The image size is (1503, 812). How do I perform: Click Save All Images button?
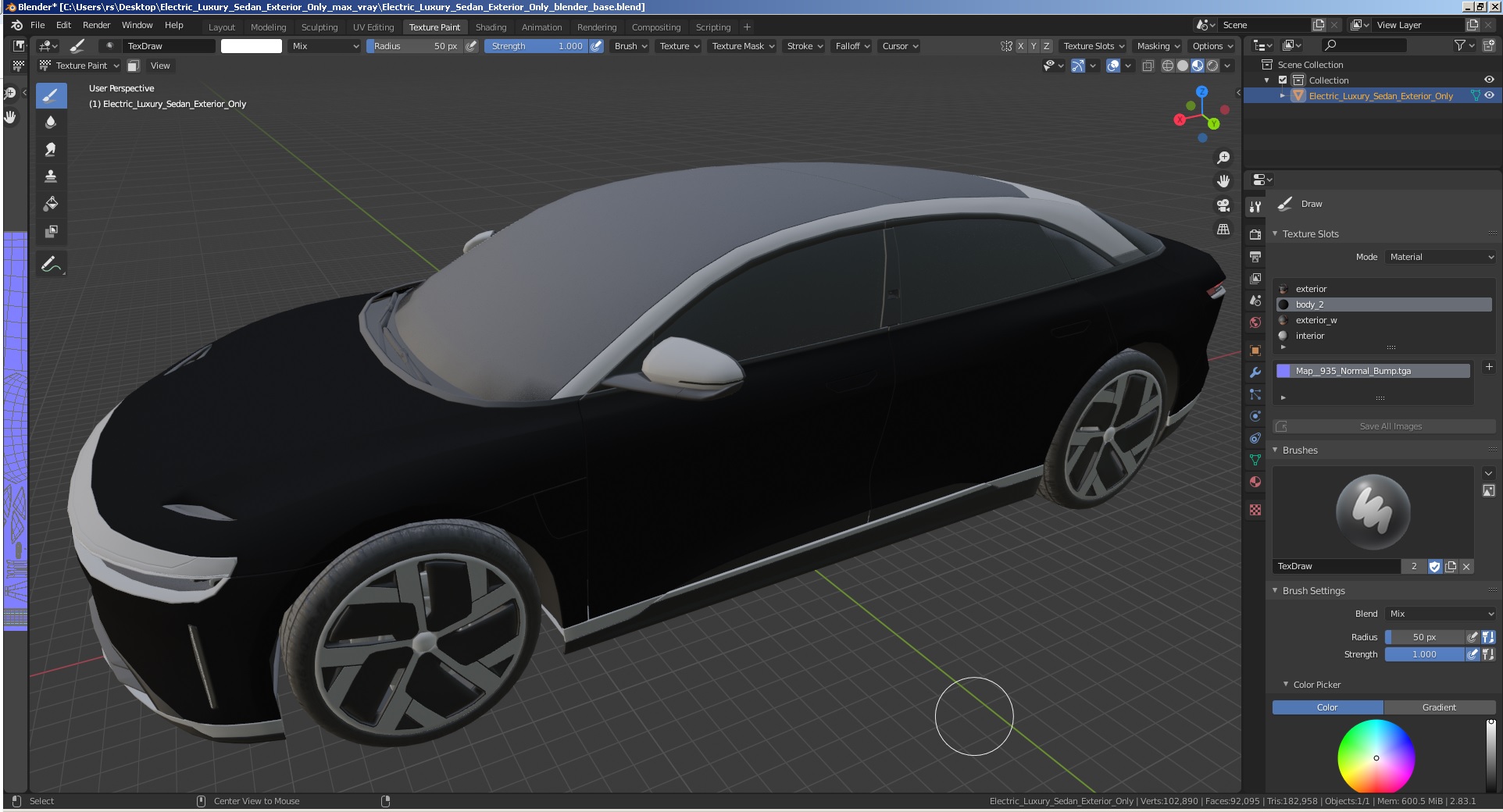1384,426
